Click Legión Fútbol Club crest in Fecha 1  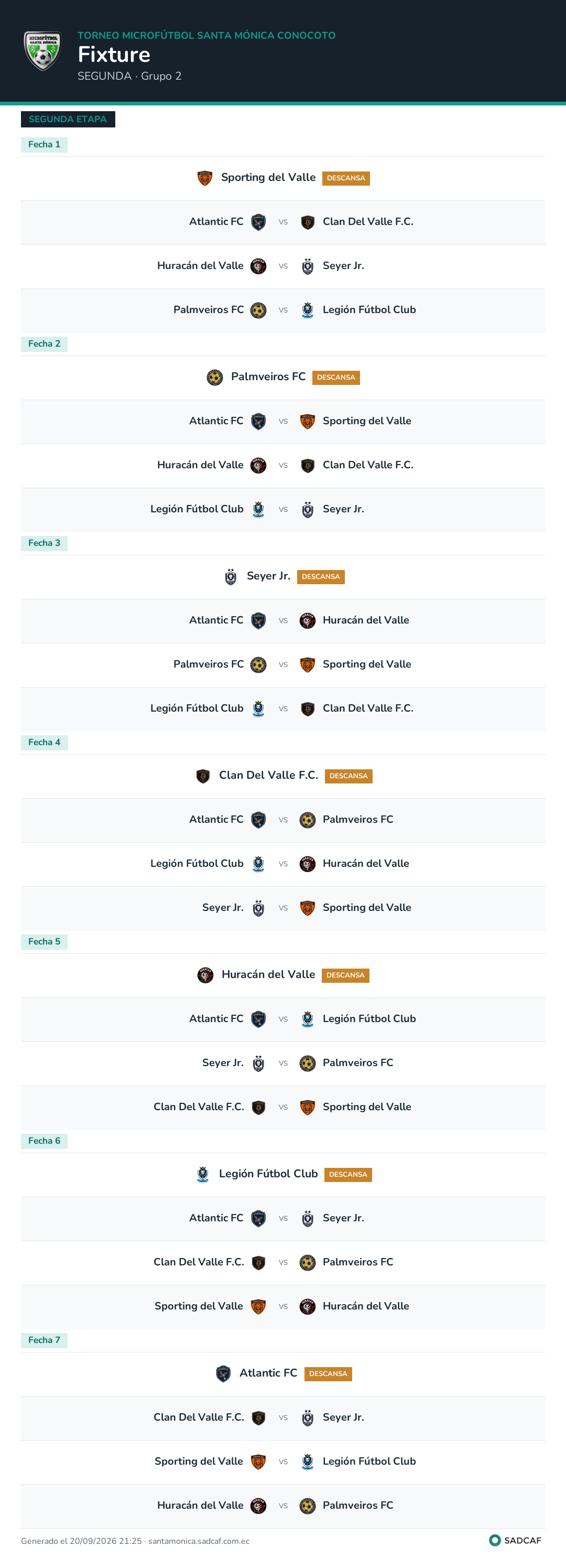coord(308,310)
